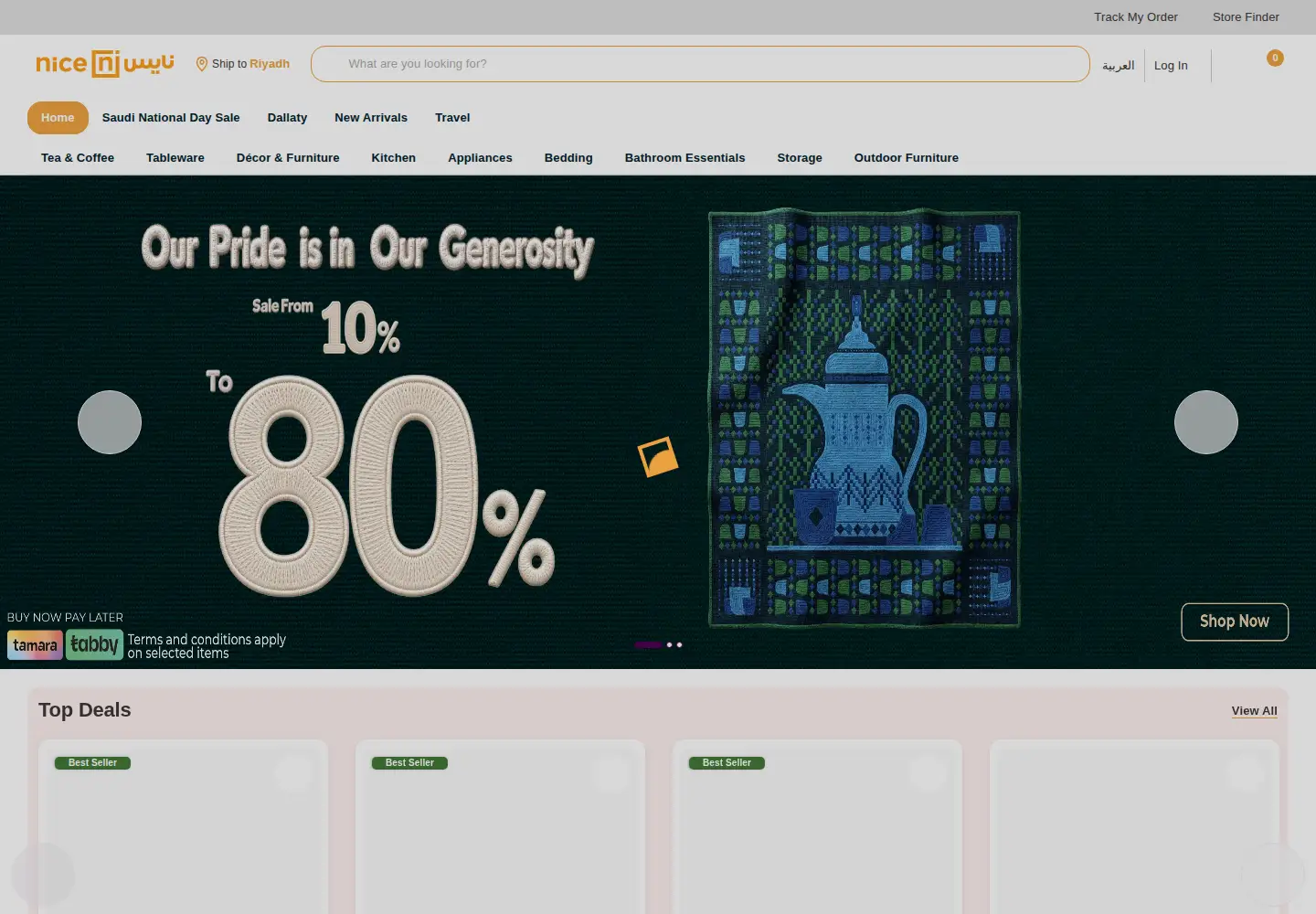Open Appliances category

[480, 158]
